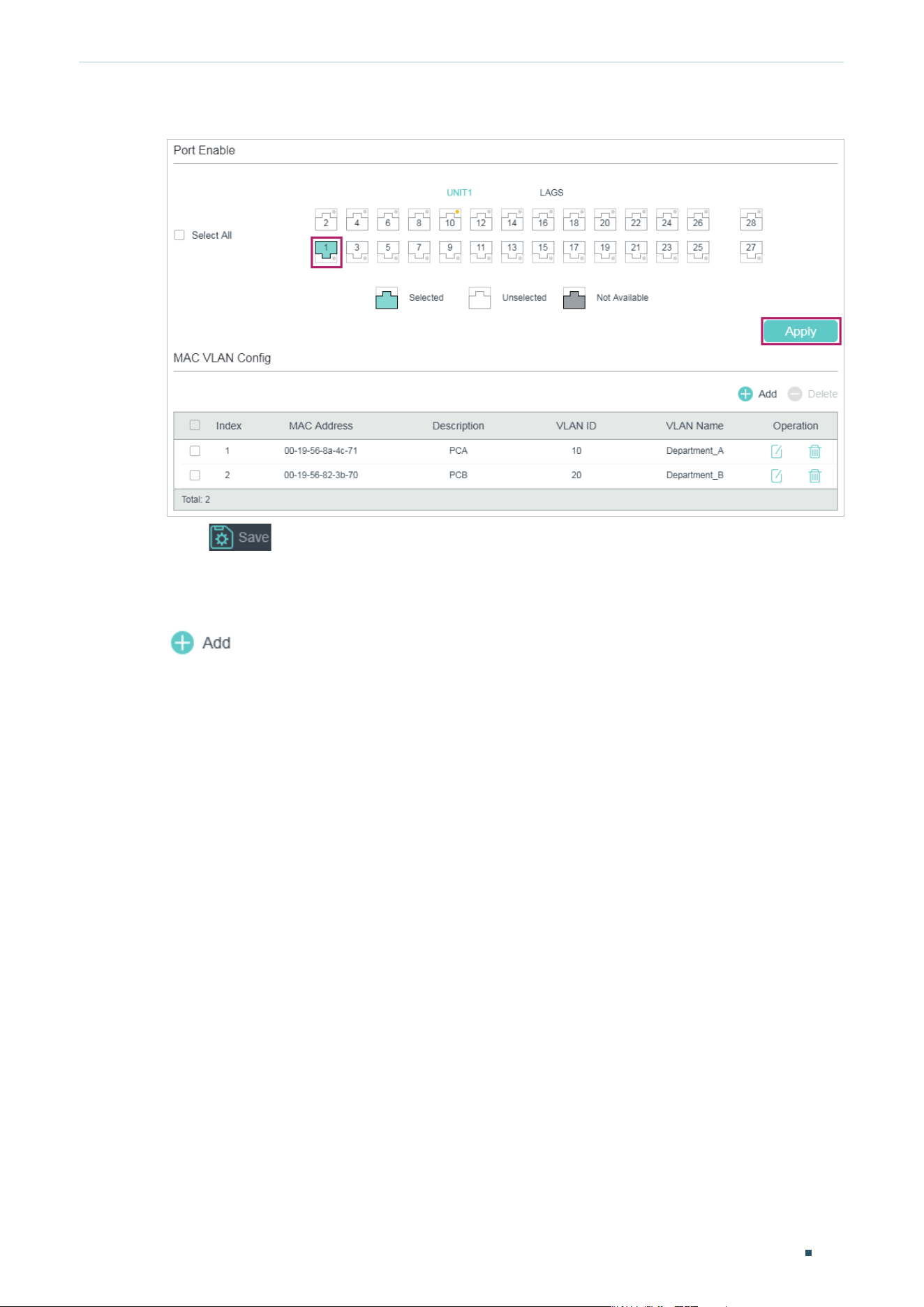This screenshot has height=1307, width=924.
Task: Switch to the LAGS tab
Action: tap(551, 193)
